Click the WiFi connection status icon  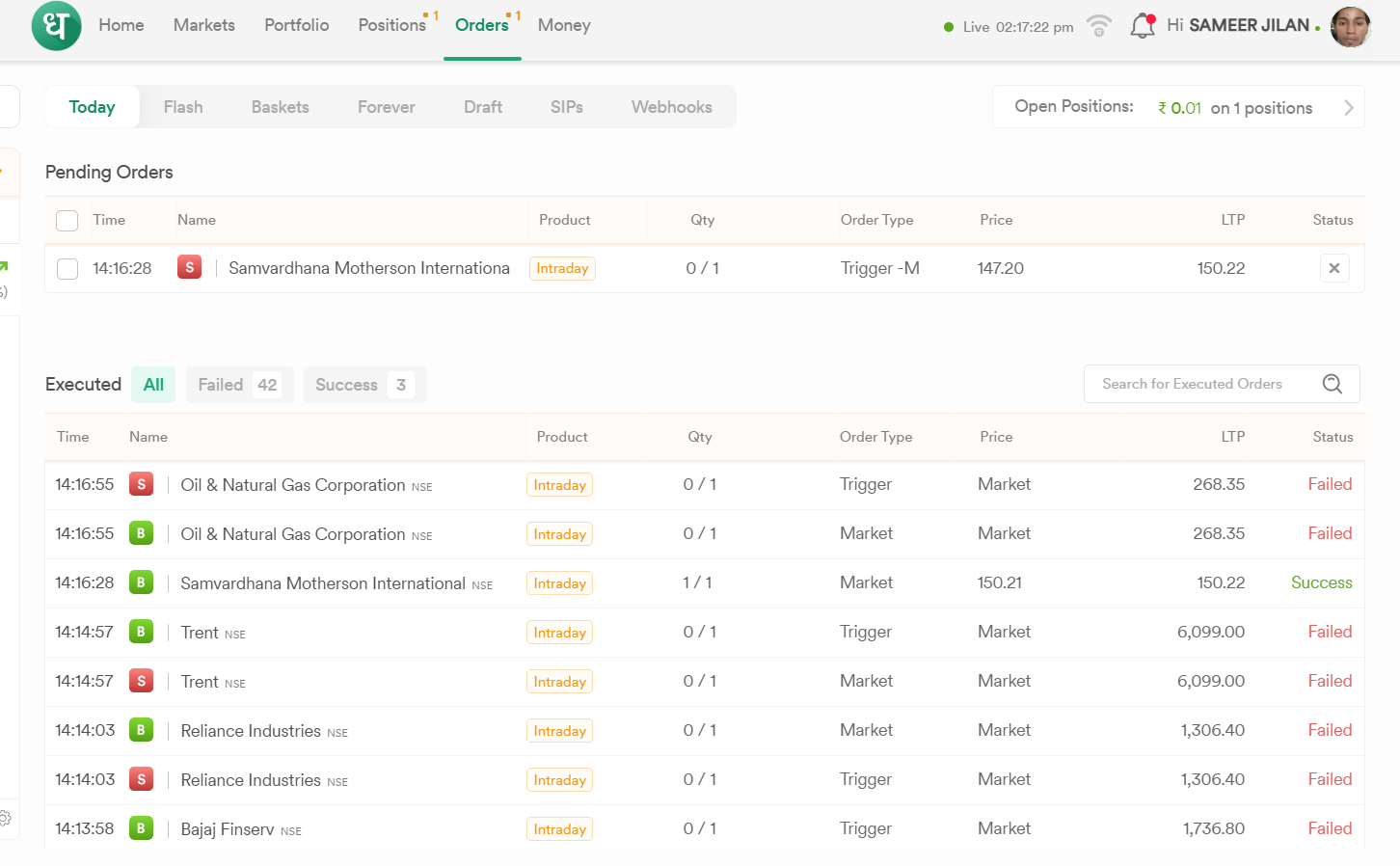coord(1099,26)
